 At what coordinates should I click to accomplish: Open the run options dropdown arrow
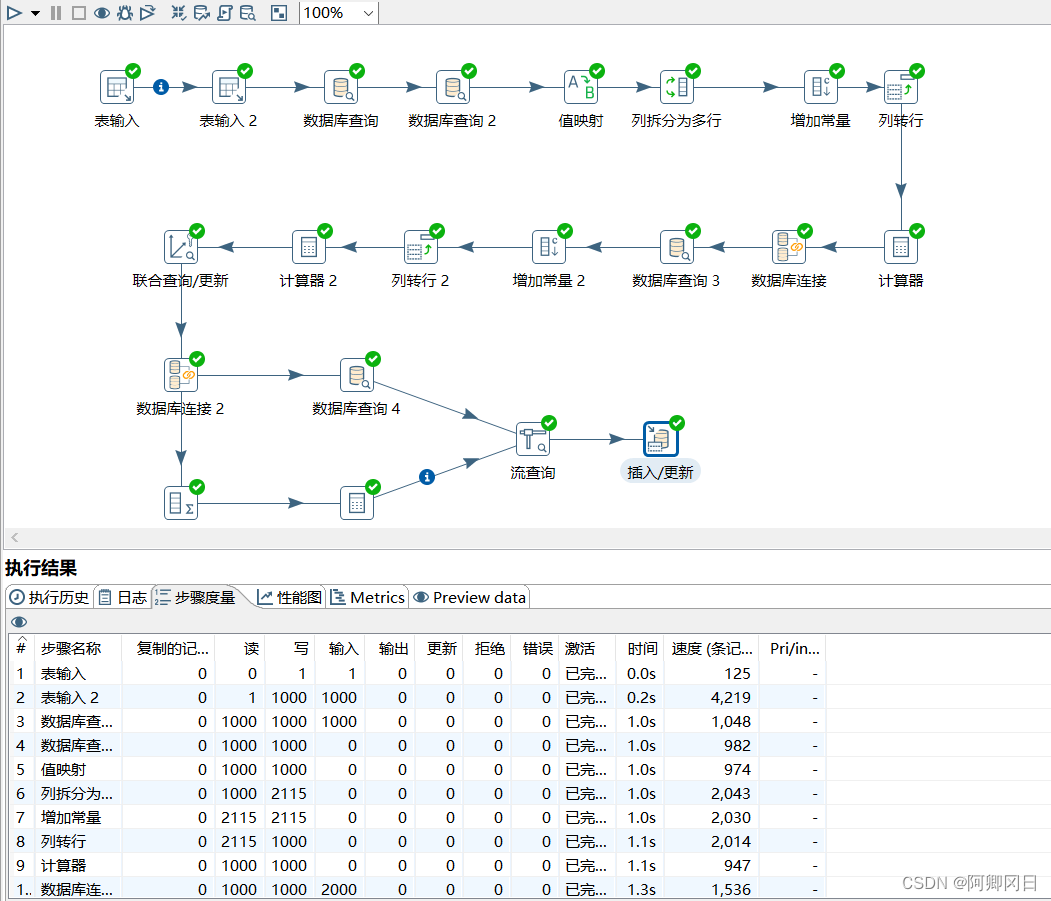(x=35, y=13)
